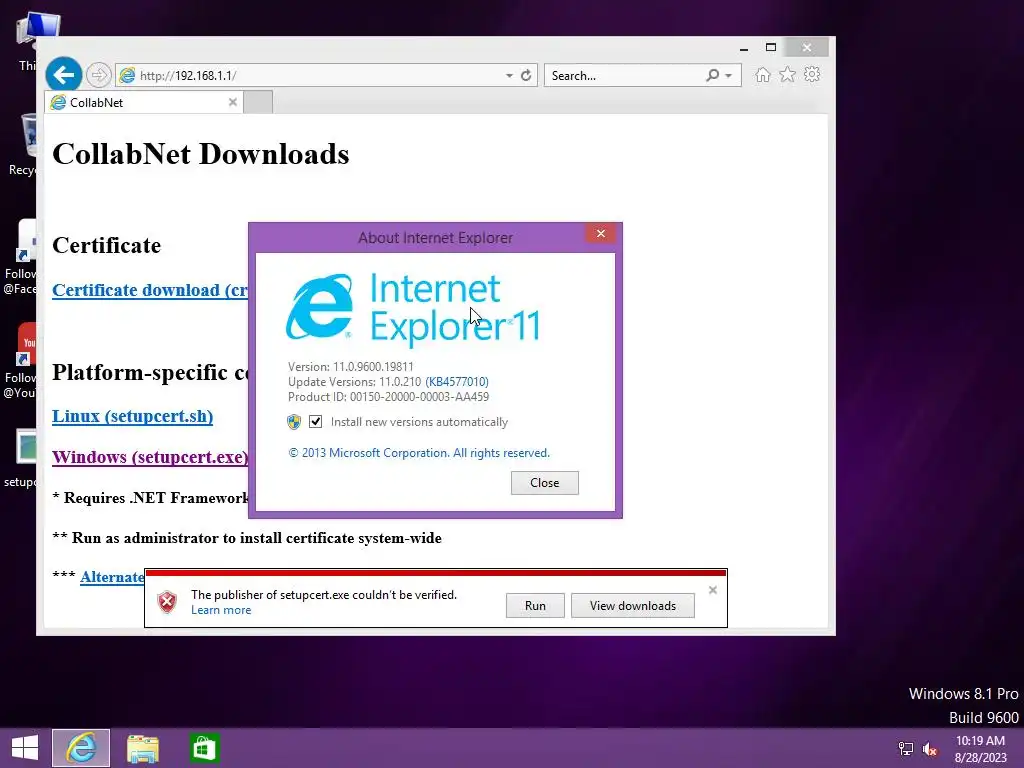The image size is (1024, 768).
Task: Click the Microsoft Corporation copyright text
Action: 419,453
